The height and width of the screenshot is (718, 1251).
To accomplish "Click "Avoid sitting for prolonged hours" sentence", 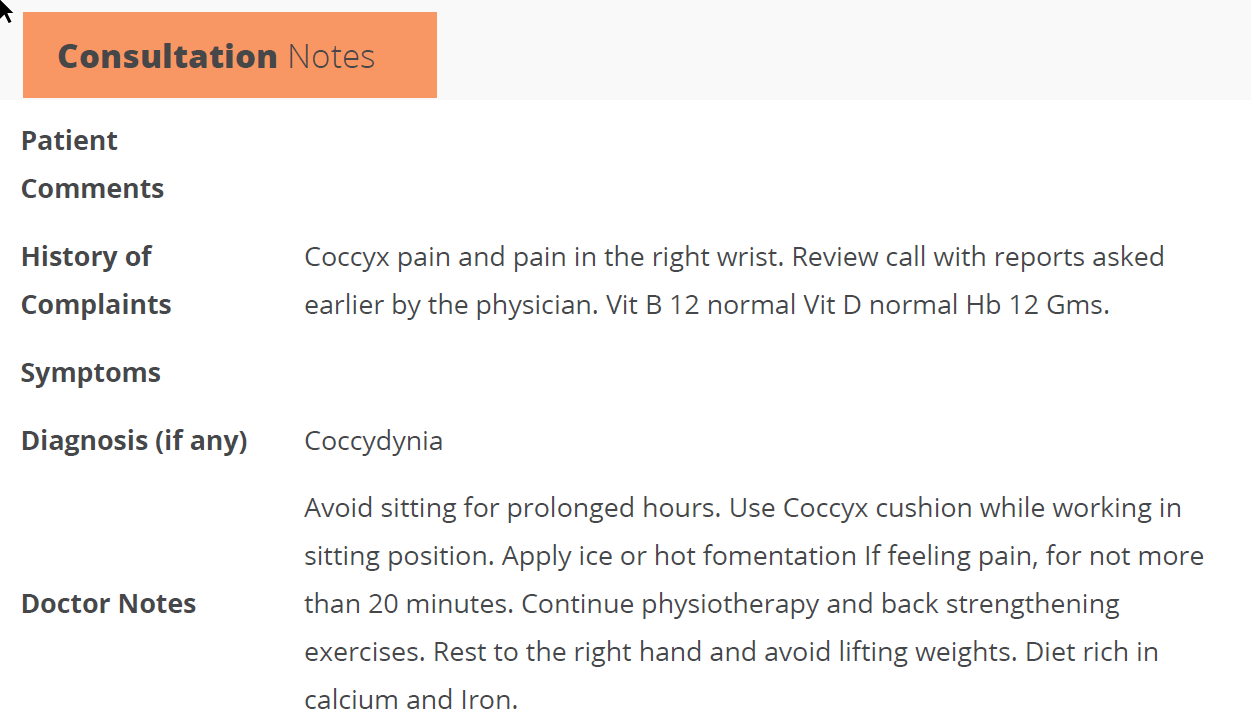I will (x=511, y=508).
